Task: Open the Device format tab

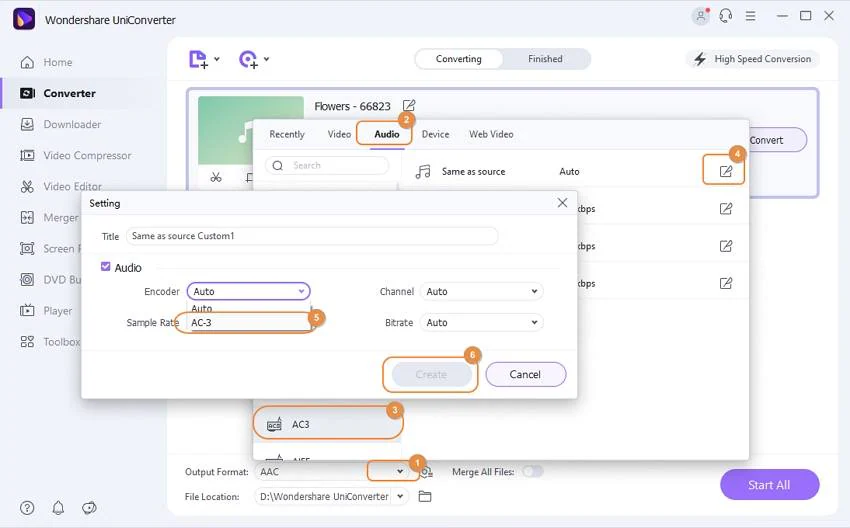Action: tap(435, 134)
